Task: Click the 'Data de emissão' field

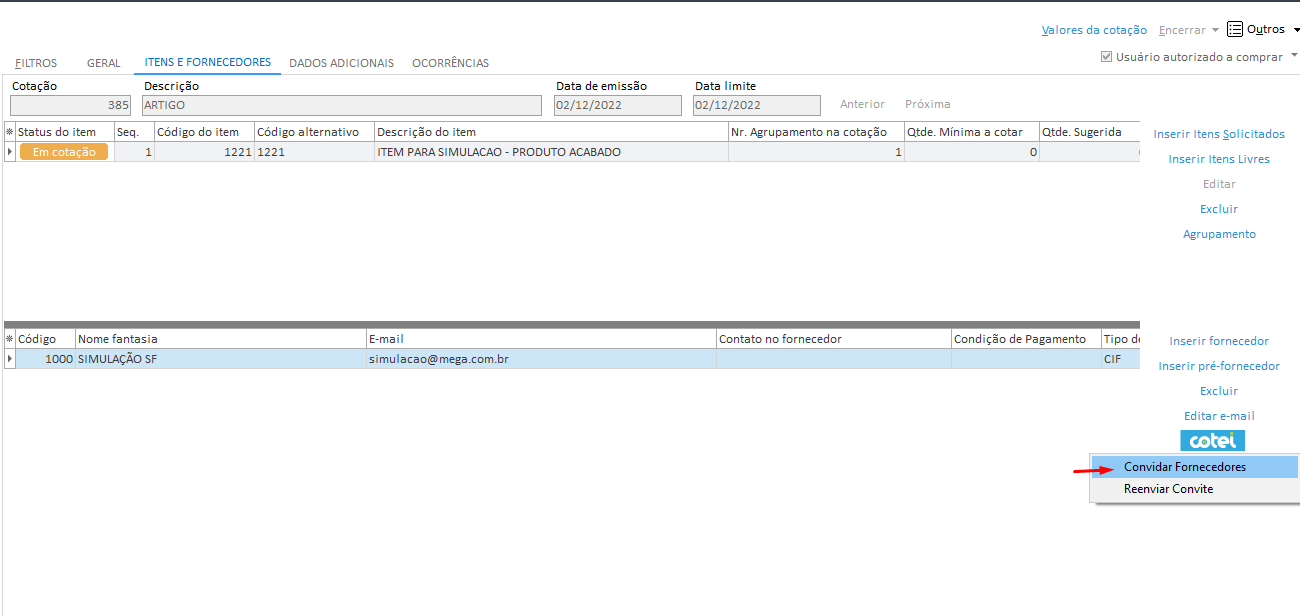Action: pos(618,105)
